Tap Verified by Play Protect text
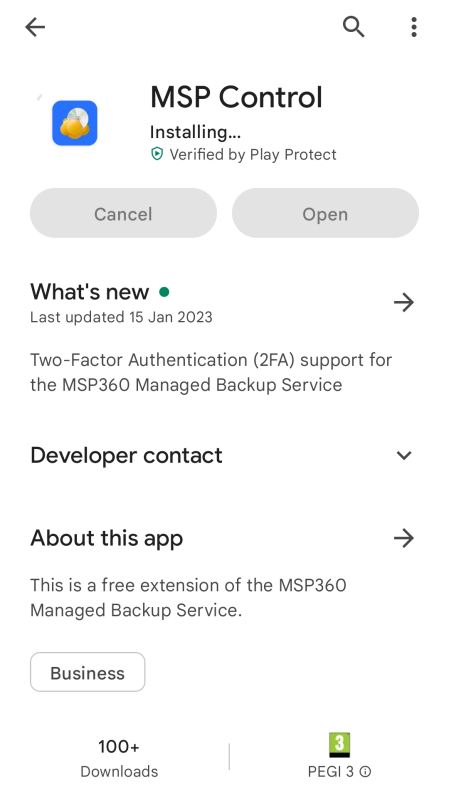Screen dimensions: 449x800 pyautogui.click(x=253, y=155)
